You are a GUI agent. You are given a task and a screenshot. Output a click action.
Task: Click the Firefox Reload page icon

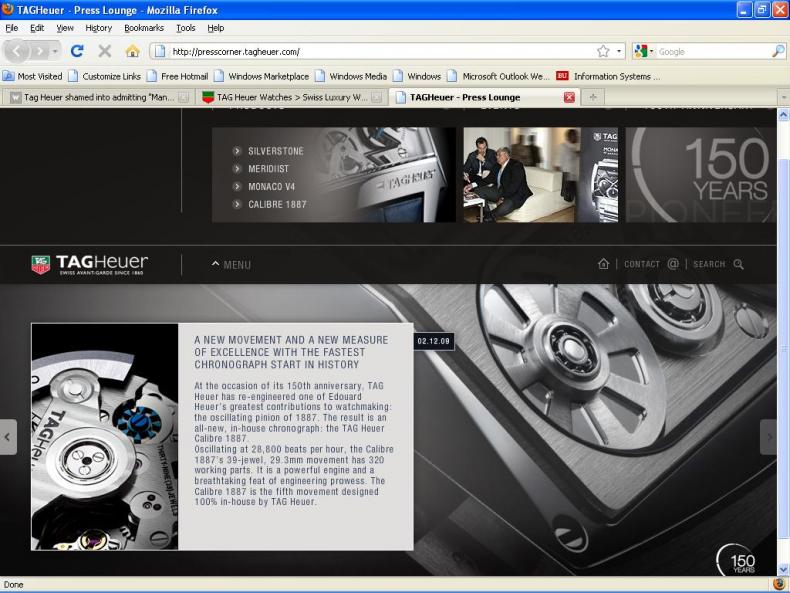tap(77, 51)
